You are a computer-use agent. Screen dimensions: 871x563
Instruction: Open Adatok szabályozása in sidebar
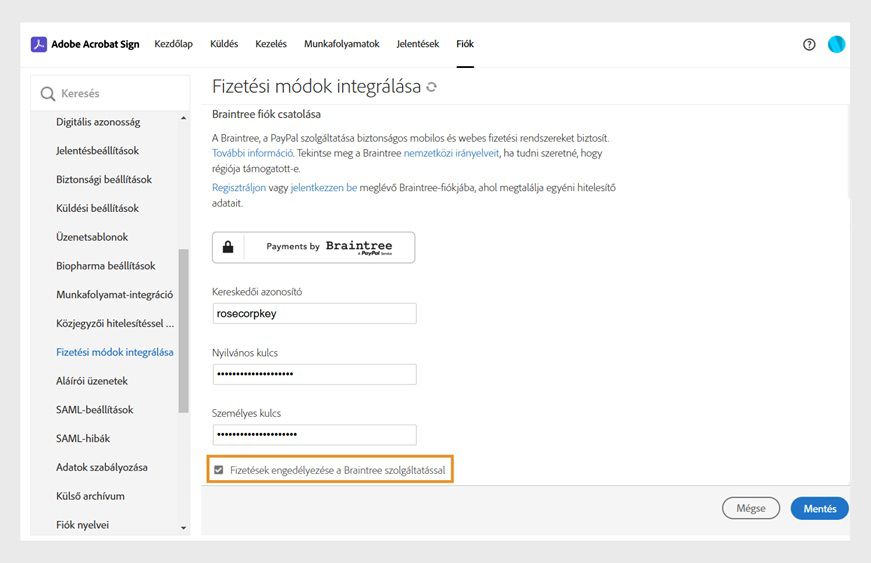[102, 468]
